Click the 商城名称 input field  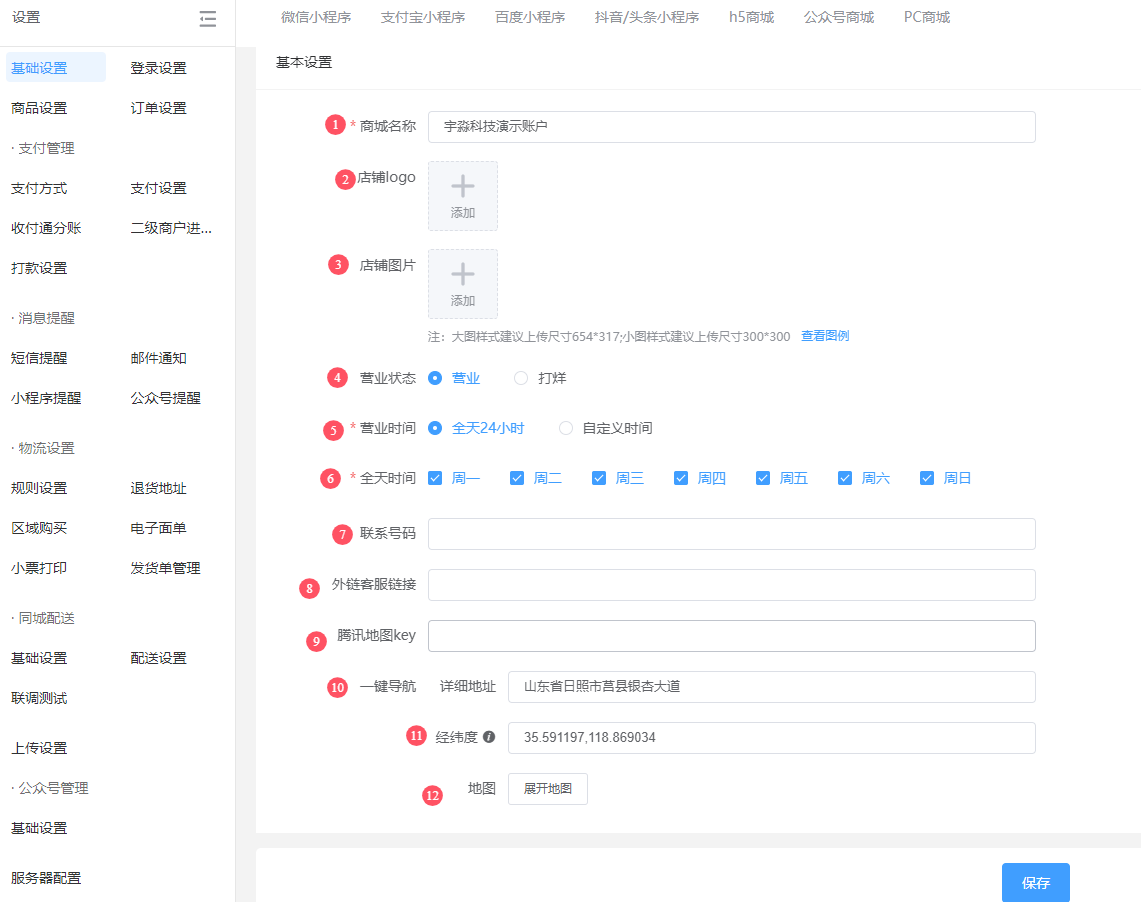(x=731, y=127)
